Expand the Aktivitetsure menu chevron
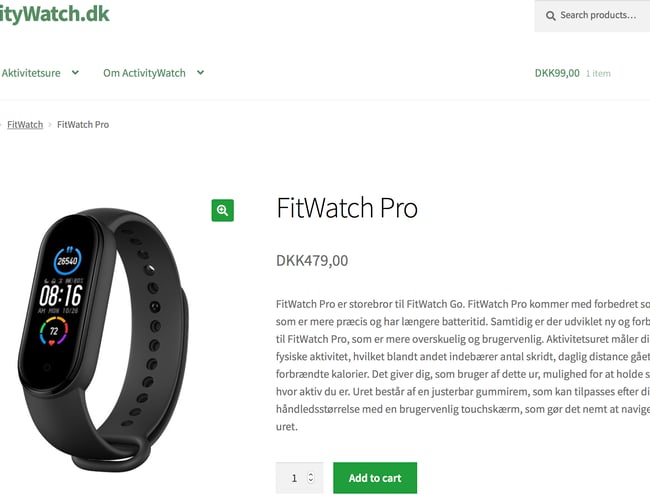The height and width of the screenshot is (500, 650). point(75,73)
